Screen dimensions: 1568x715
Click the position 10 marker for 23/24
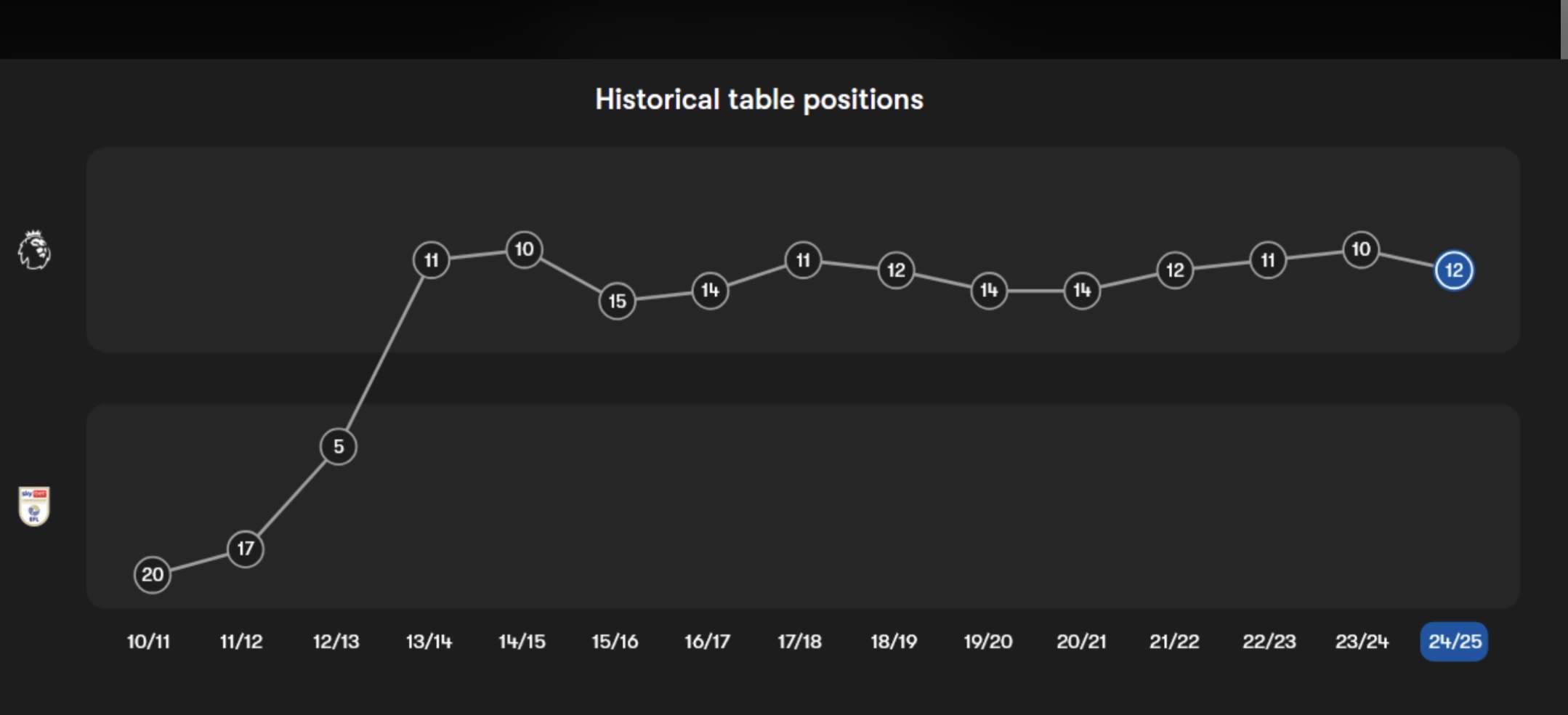point(1361,249)
